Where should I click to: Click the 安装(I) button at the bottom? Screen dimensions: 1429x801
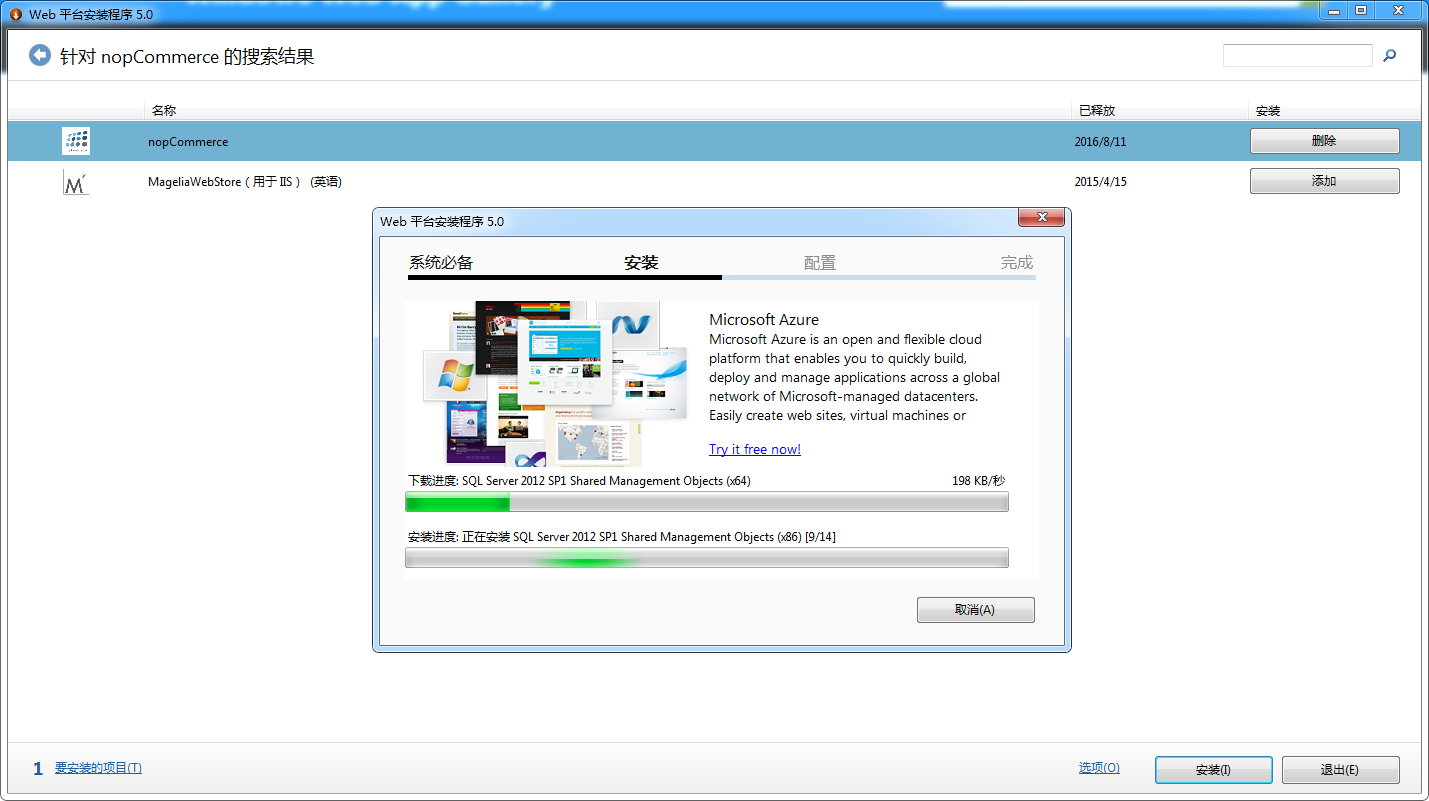tap(1213, 770)
